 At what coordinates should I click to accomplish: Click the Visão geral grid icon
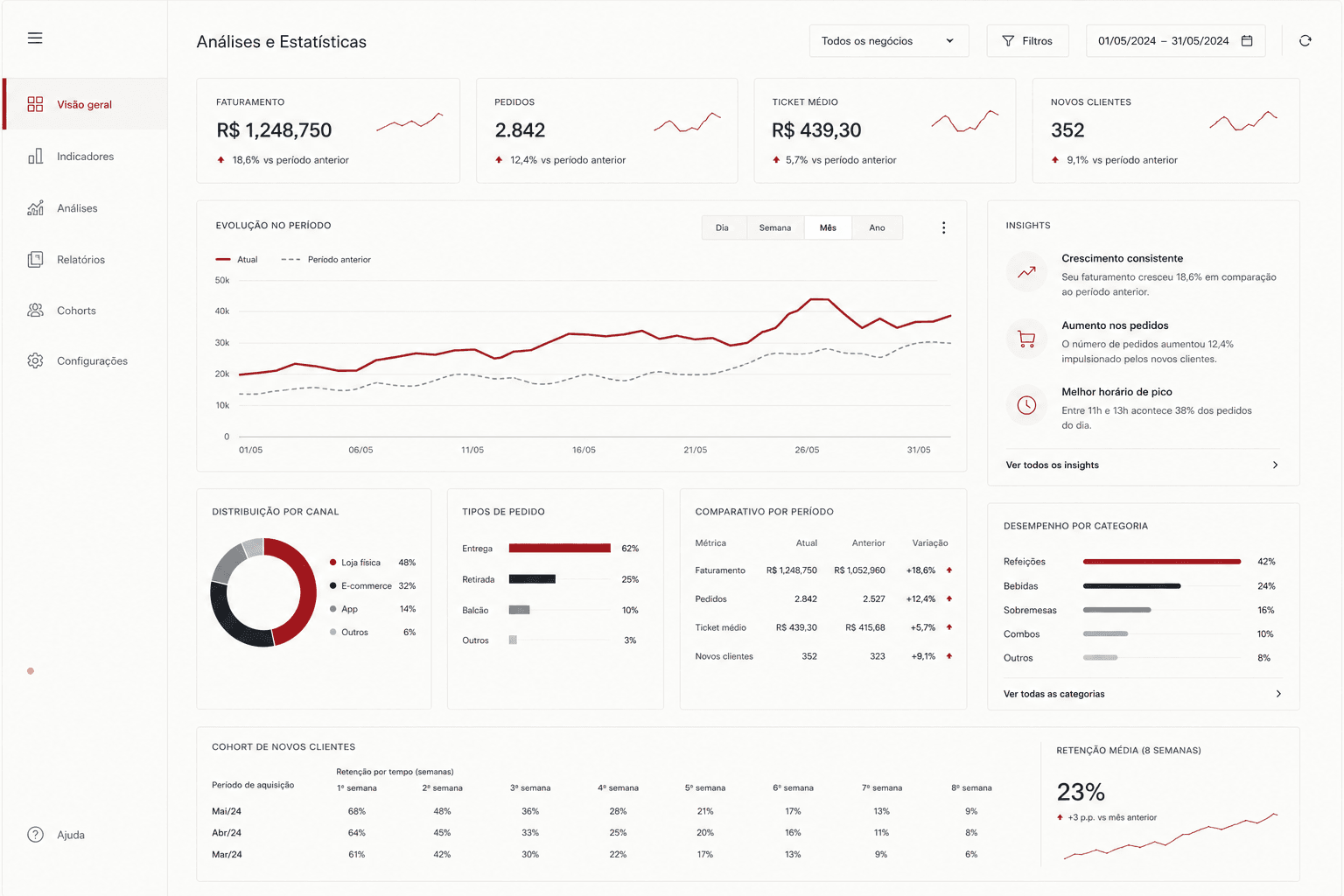point(35,104)
